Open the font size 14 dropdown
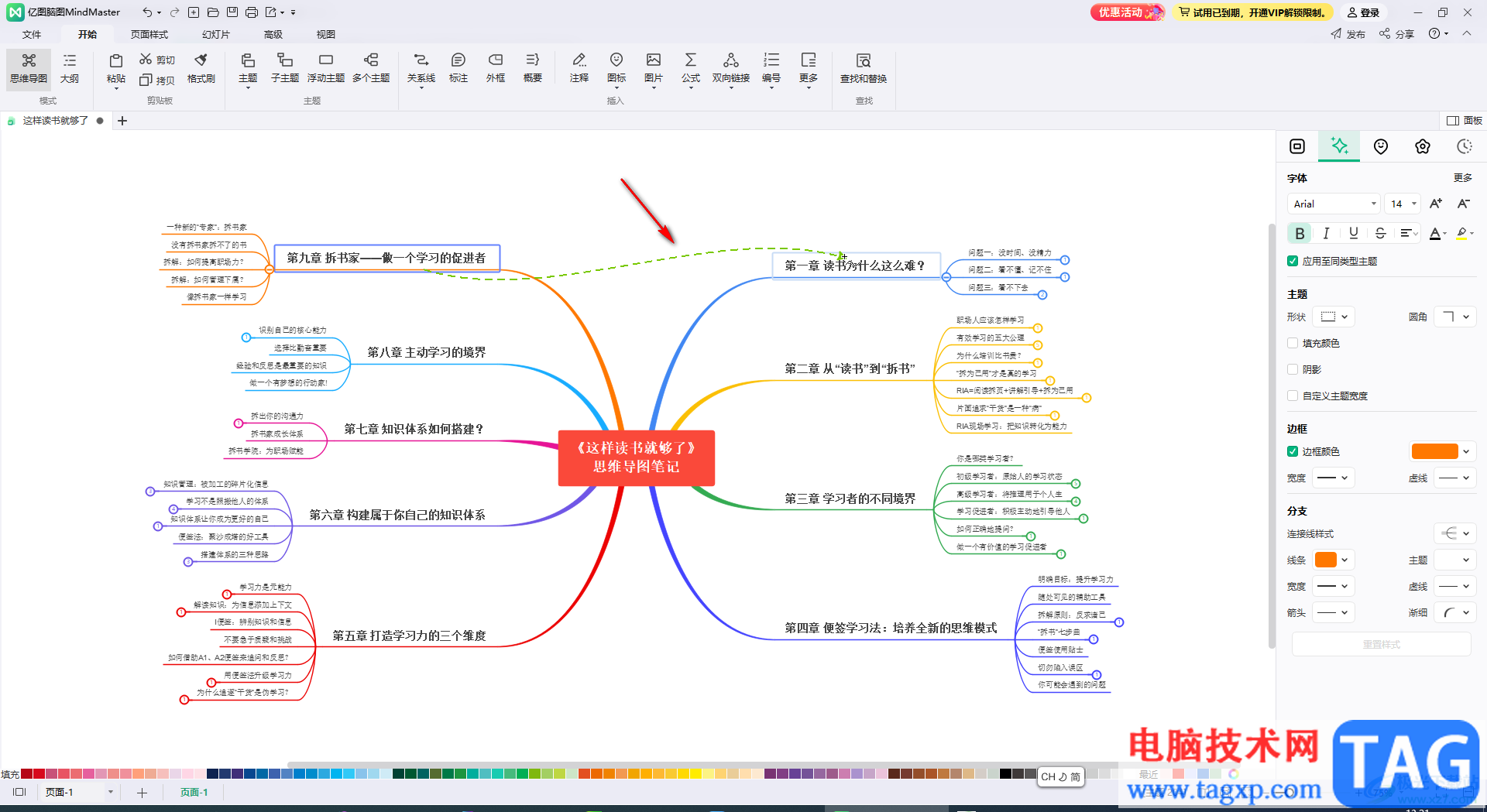 pyautogui.click(x=1403, y=204)
